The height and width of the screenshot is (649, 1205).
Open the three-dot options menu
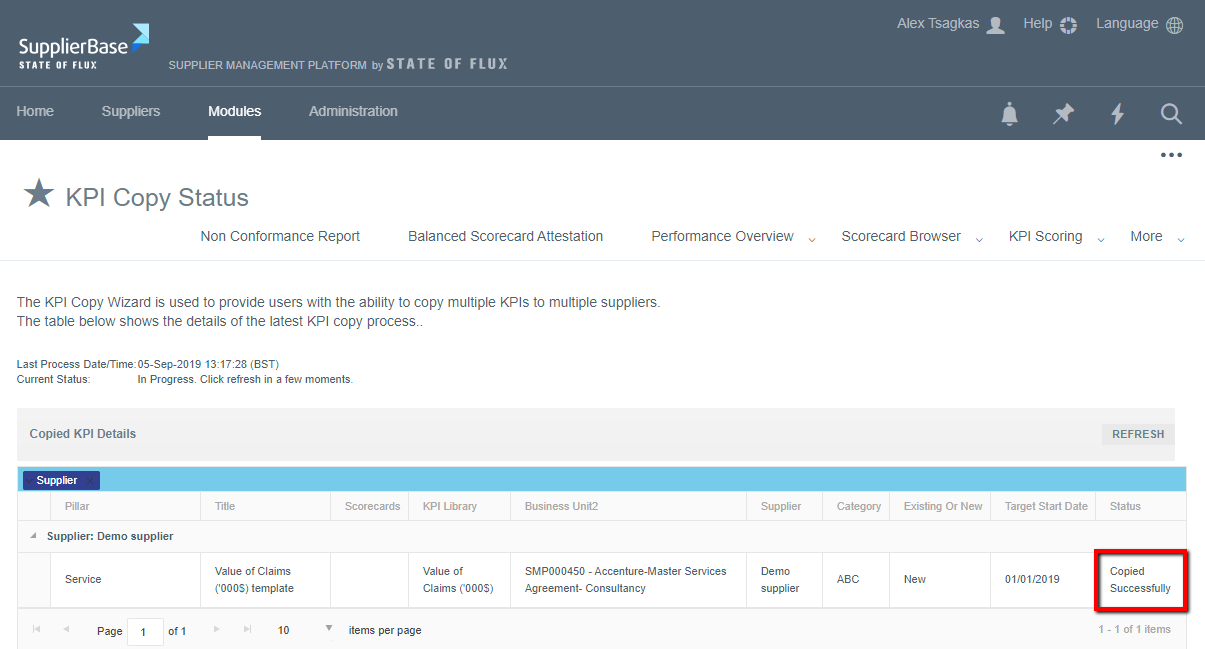1171,155
